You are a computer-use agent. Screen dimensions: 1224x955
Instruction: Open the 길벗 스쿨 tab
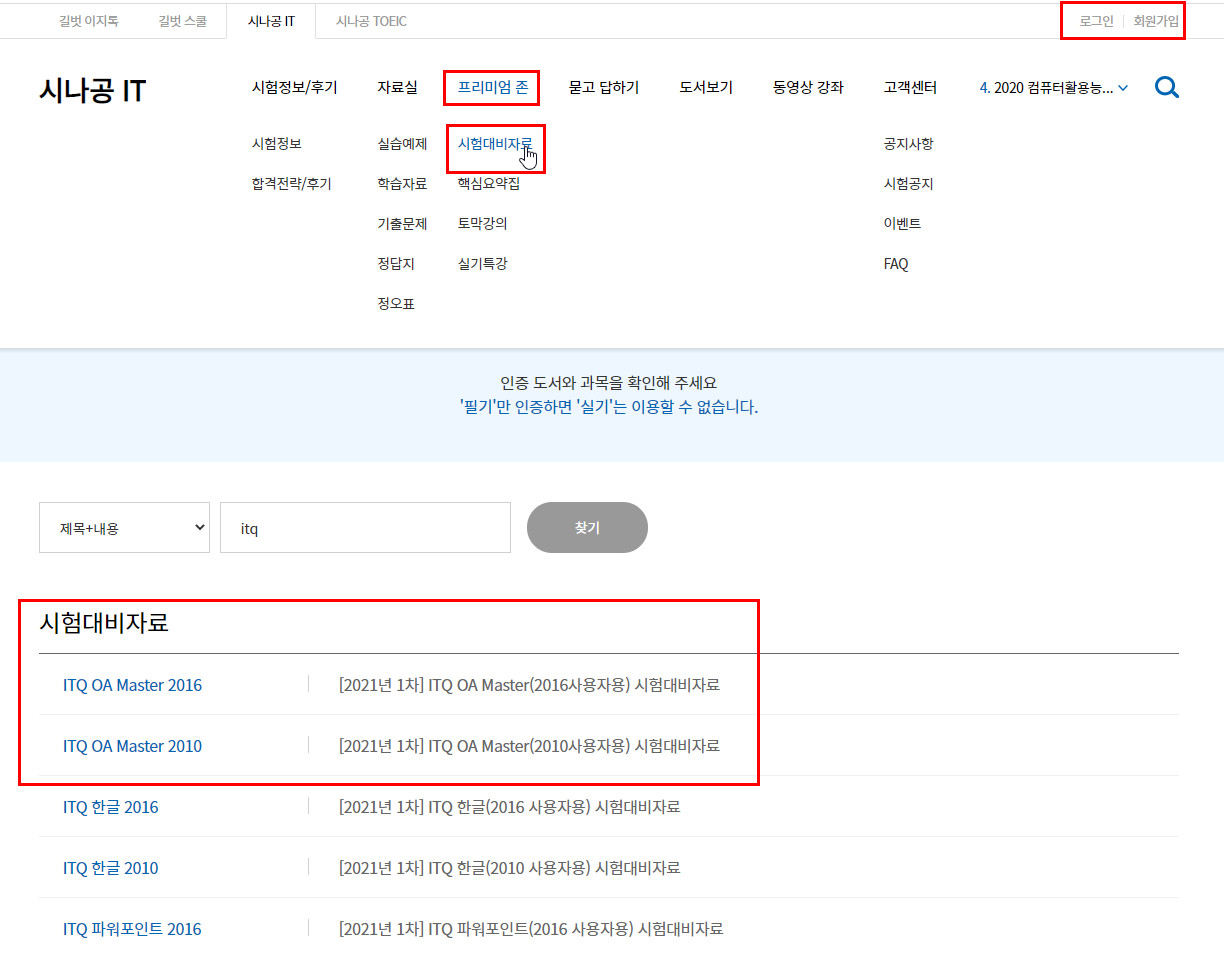click(x=182, y=21)
